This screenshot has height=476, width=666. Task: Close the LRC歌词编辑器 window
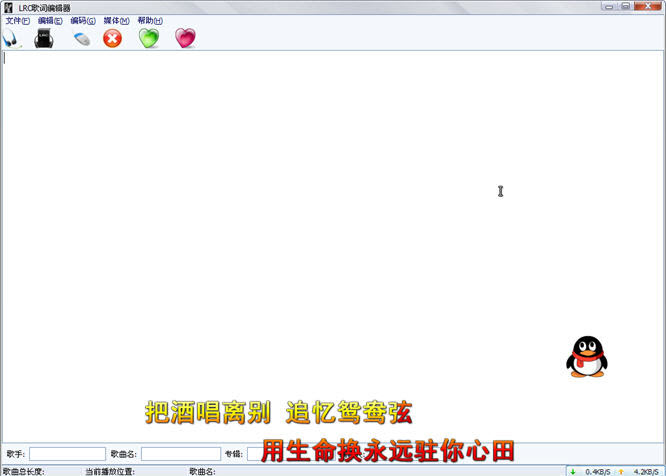tap(648, 6)
